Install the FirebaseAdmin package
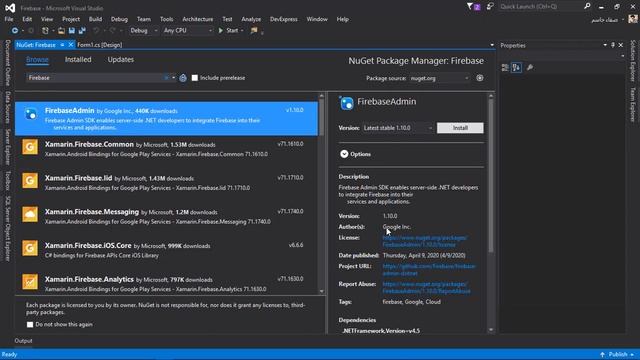This screenshot has height=360, width=640. (x=460, y=128)
